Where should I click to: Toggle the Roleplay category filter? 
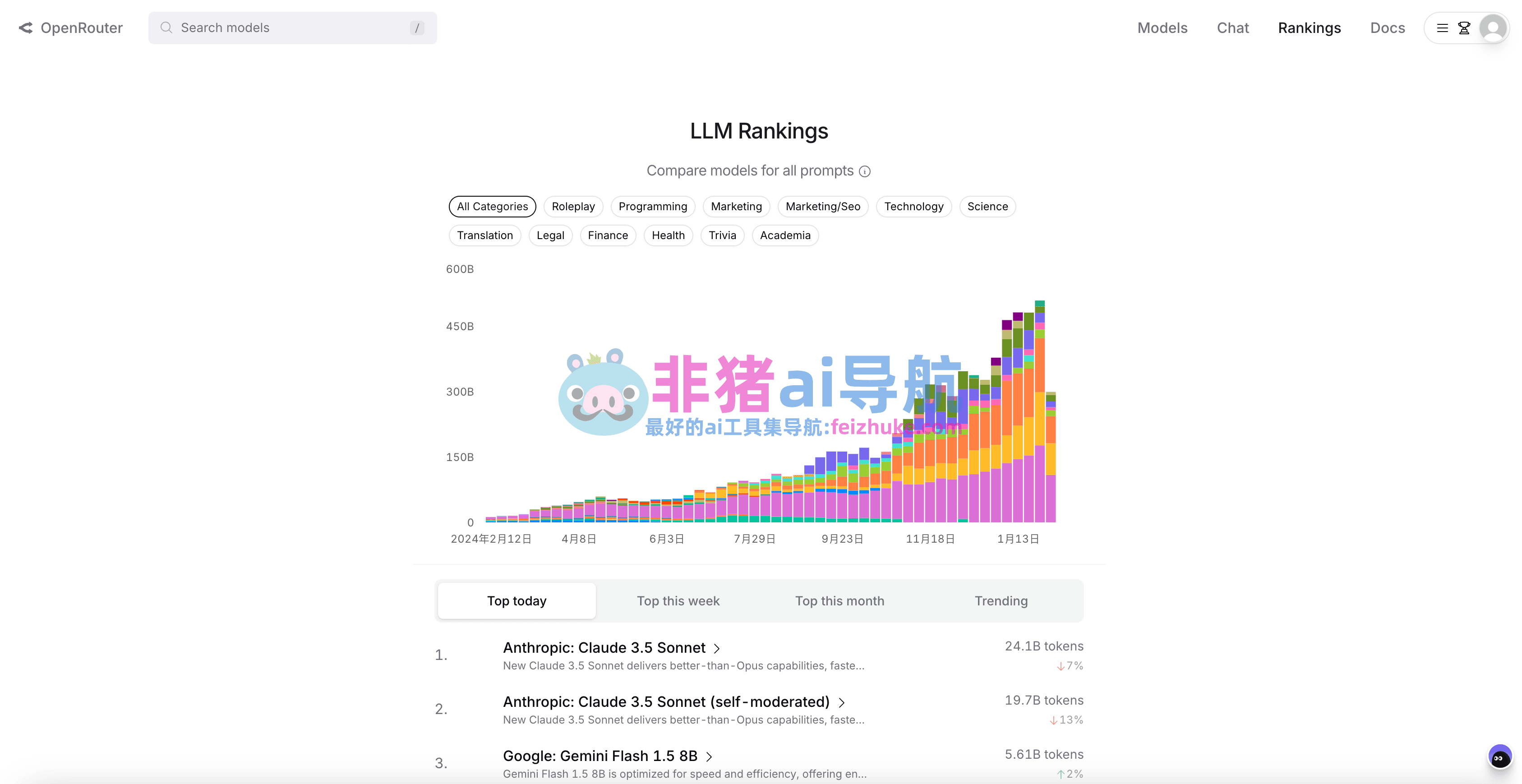(x=572, y=206)
